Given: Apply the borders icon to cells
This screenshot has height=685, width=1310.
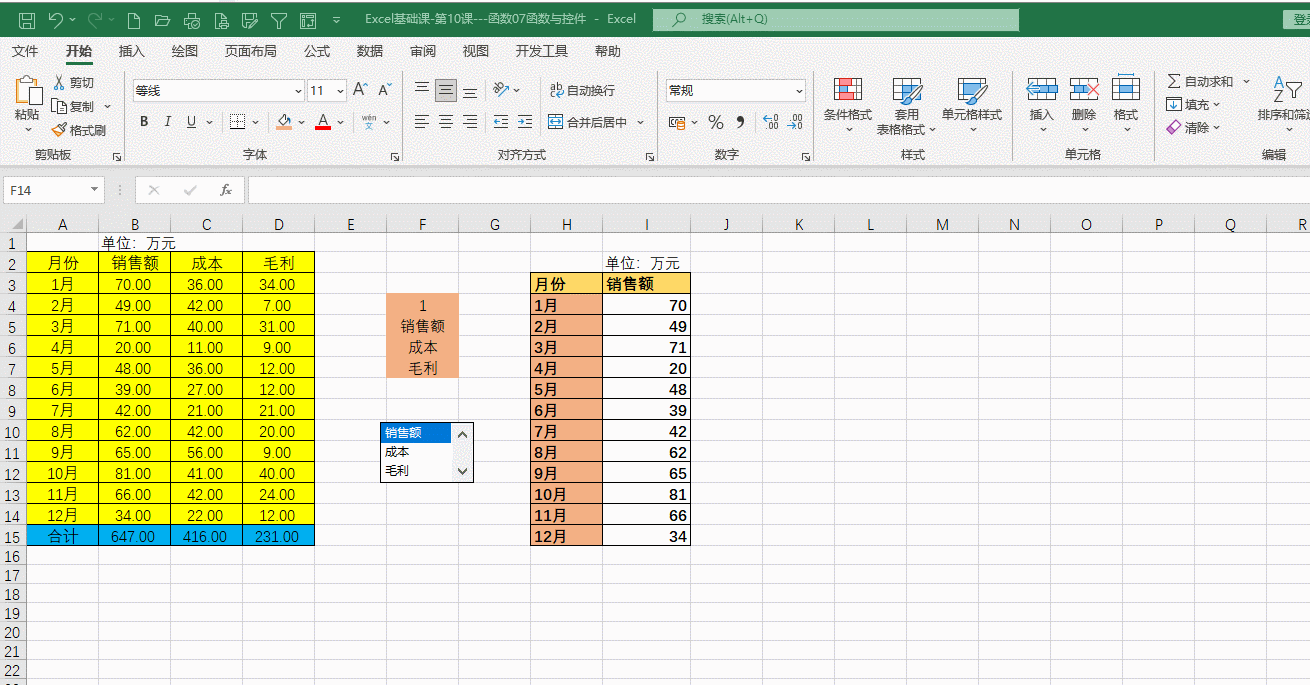Looking at the screenshot, I should 237,122.
